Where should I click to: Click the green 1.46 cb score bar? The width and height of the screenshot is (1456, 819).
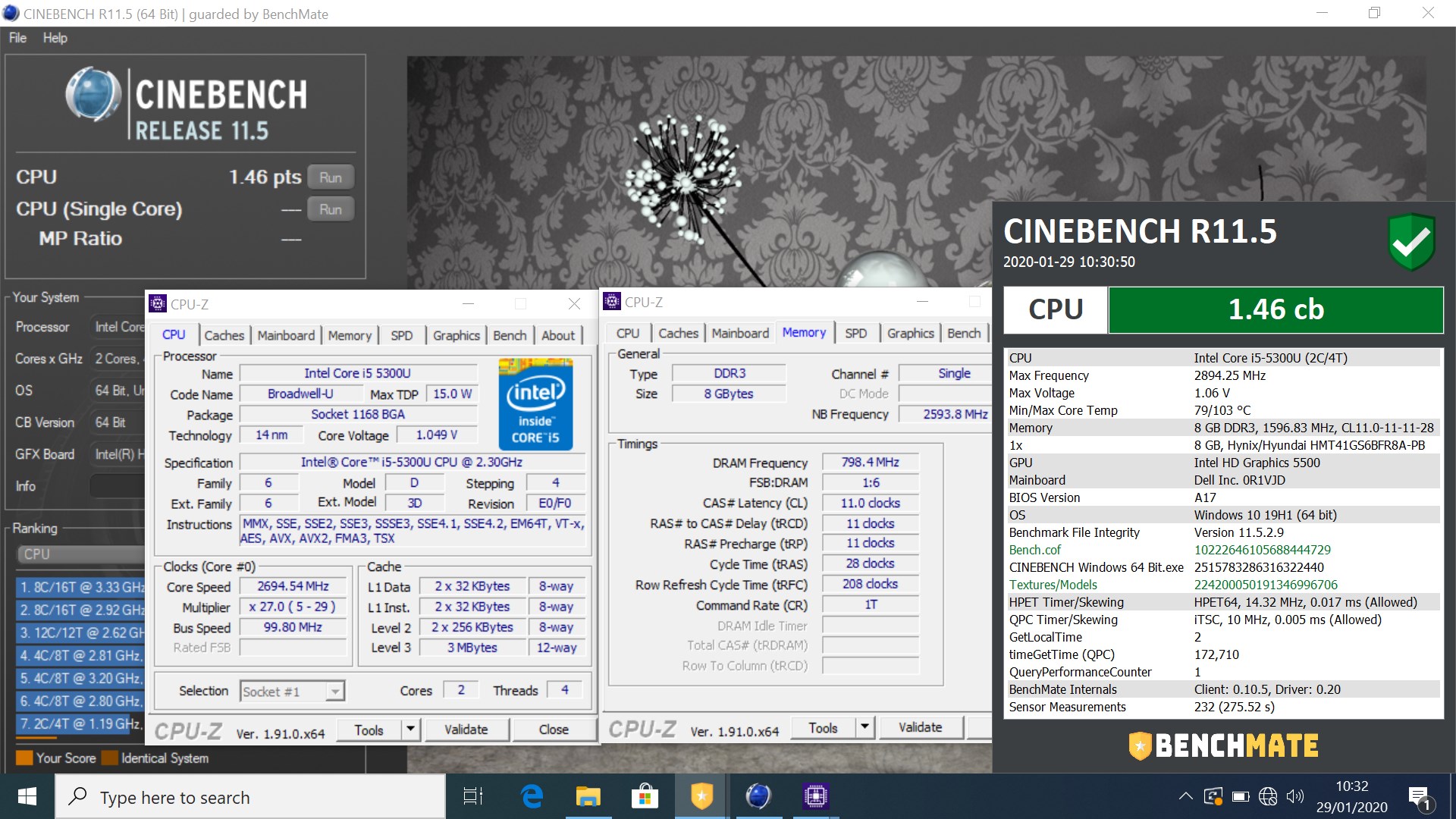tap(1276, 309)
